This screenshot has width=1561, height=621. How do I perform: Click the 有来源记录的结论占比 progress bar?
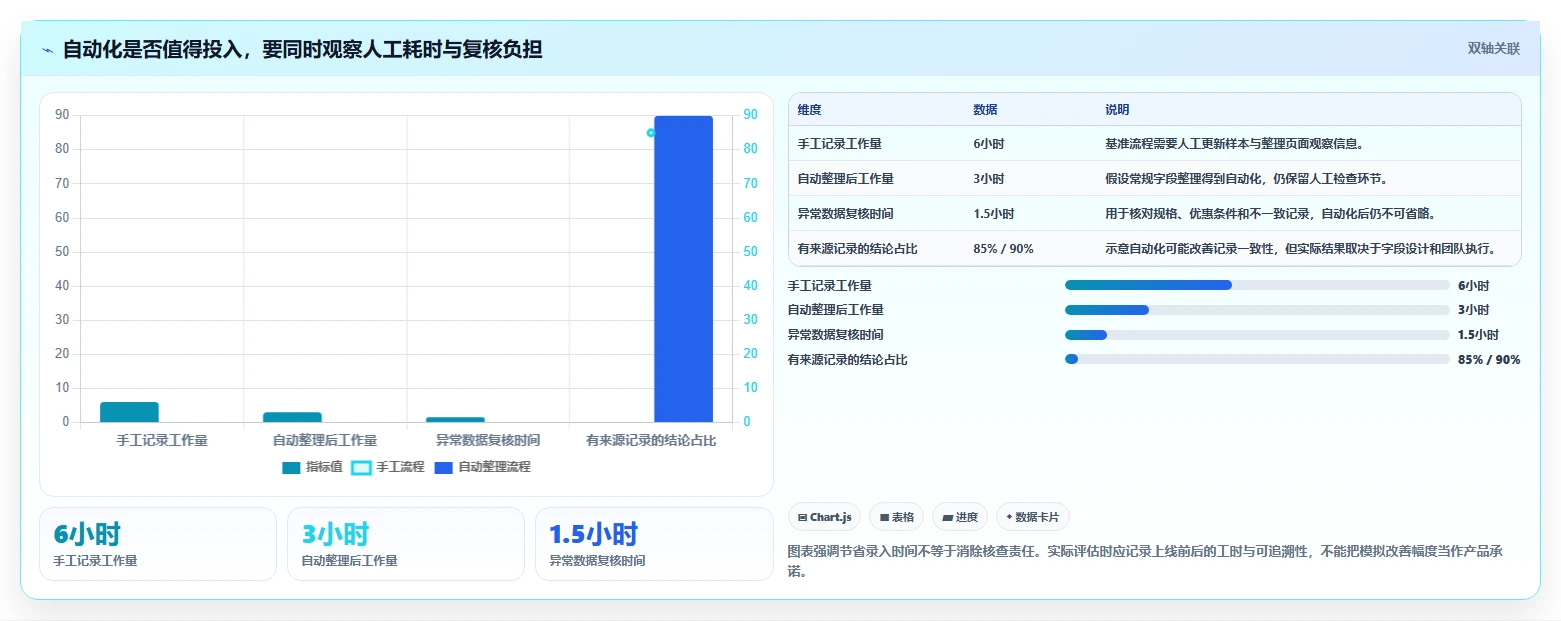1257,359
